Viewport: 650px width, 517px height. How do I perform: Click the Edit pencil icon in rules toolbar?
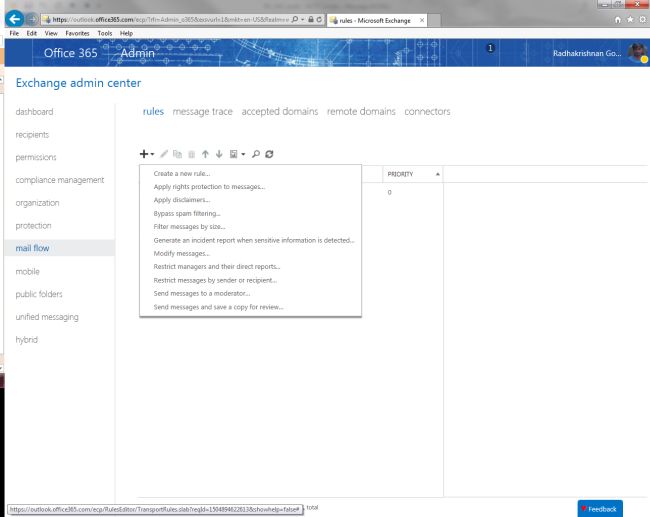point(164,154)
